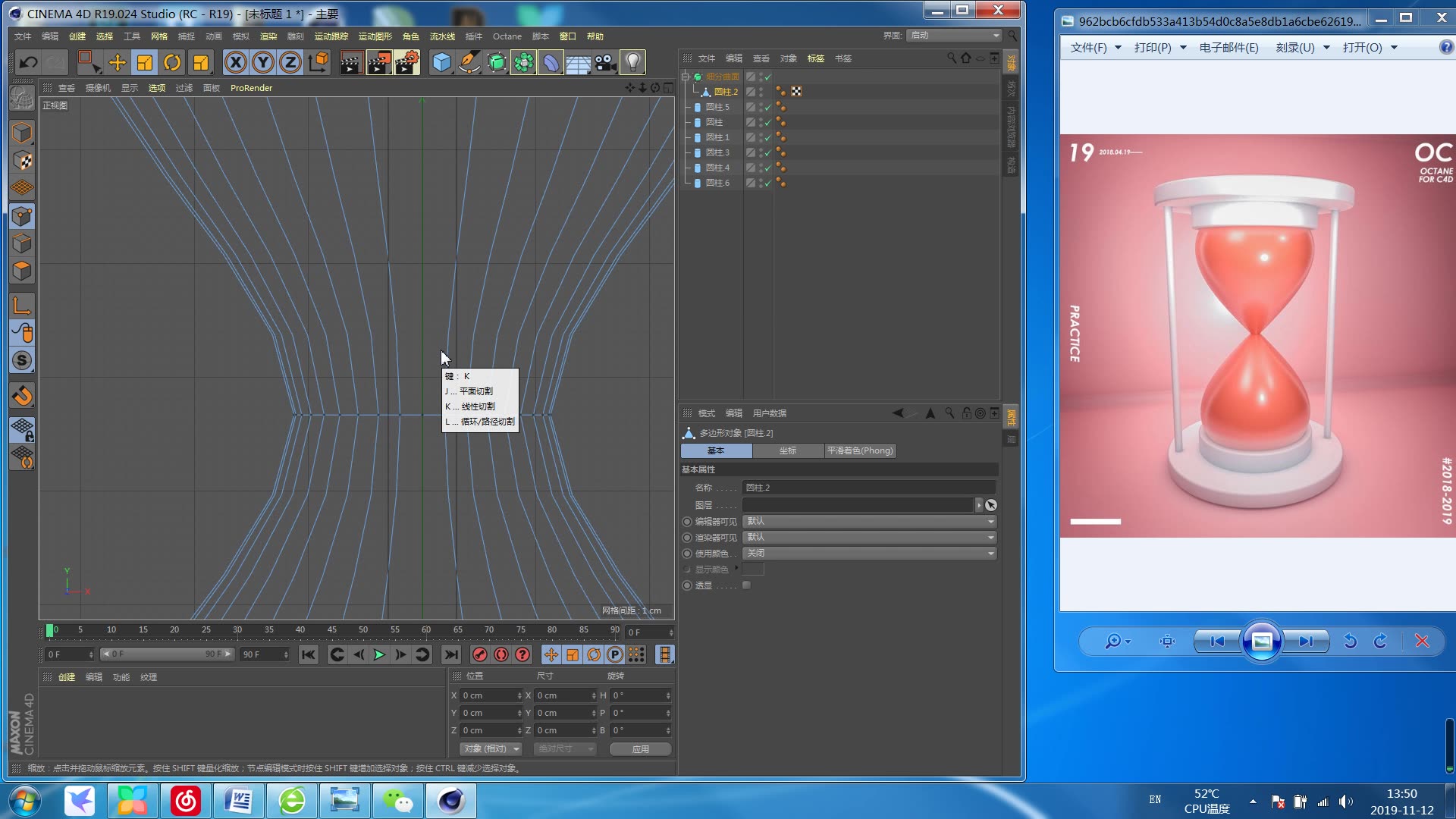Activate the Rotate tool
Screen dimensions: 1456x819
[x=172, y=62]
